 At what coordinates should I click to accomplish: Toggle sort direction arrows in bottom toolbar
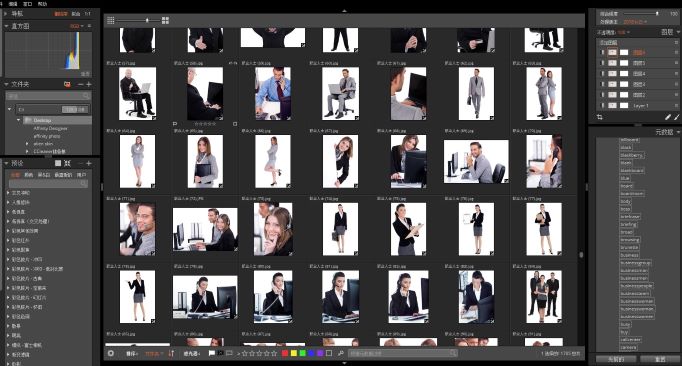pos(171,353)
